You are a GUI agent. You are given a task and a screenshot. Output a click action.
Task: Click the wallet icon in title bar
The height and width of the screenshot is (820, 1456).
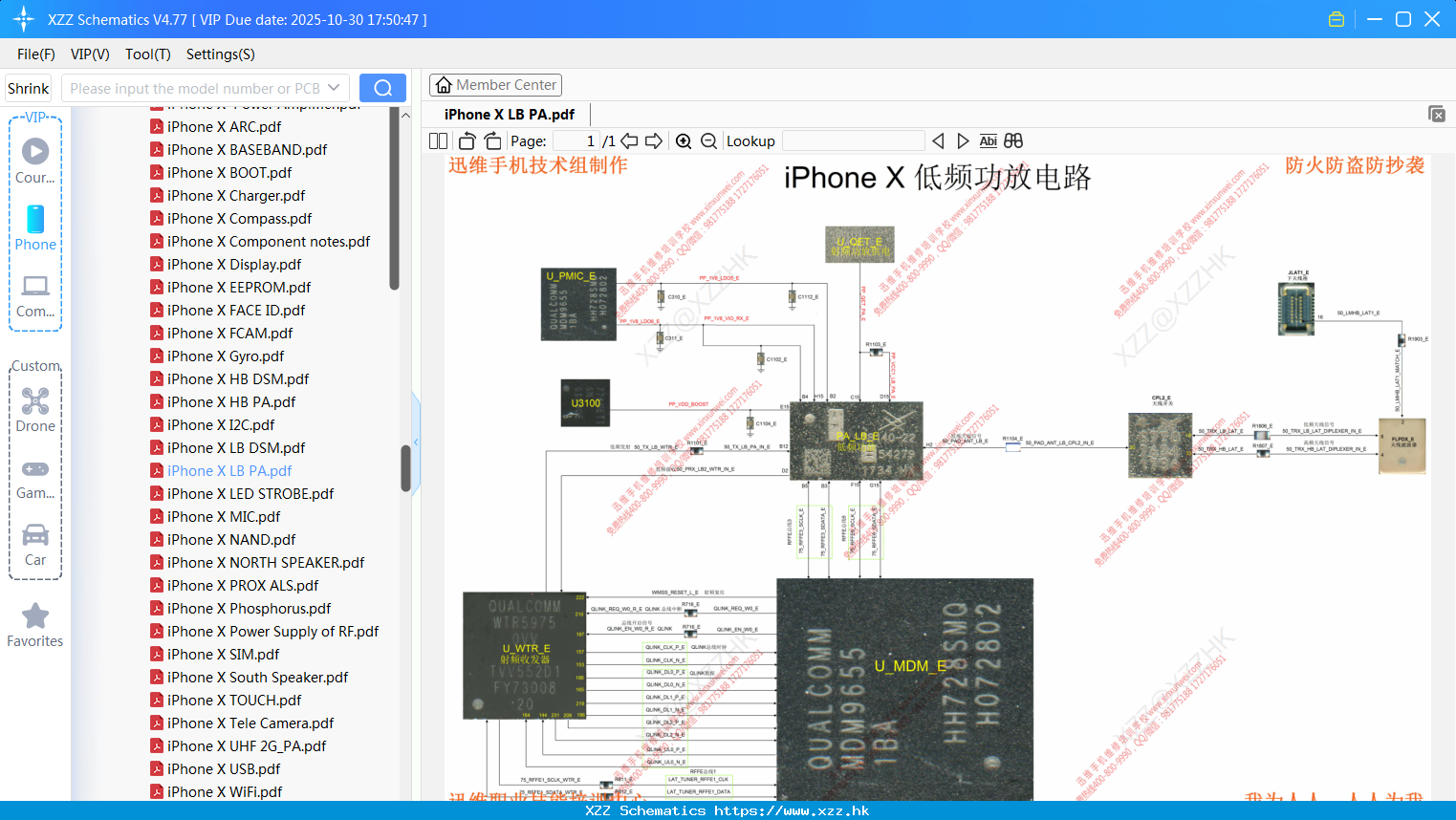pos(1336,19)
